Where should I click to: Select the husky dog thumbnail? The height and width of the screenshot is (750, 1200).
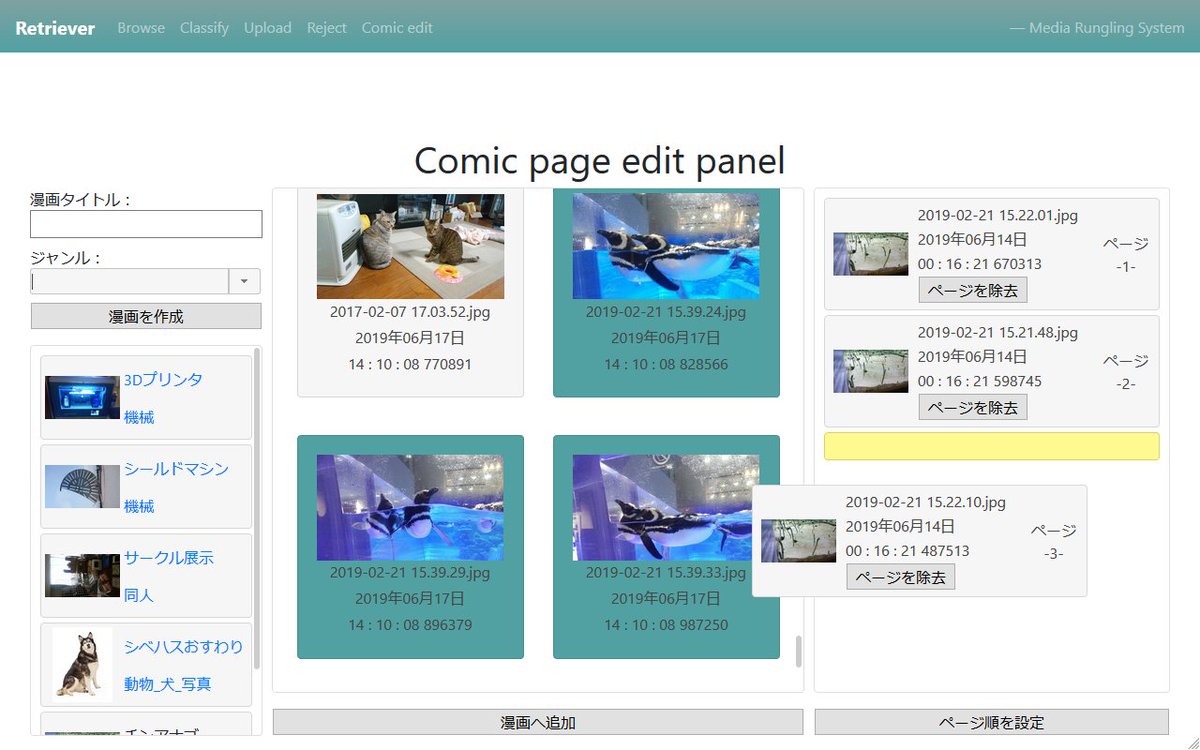pos(82,664)
